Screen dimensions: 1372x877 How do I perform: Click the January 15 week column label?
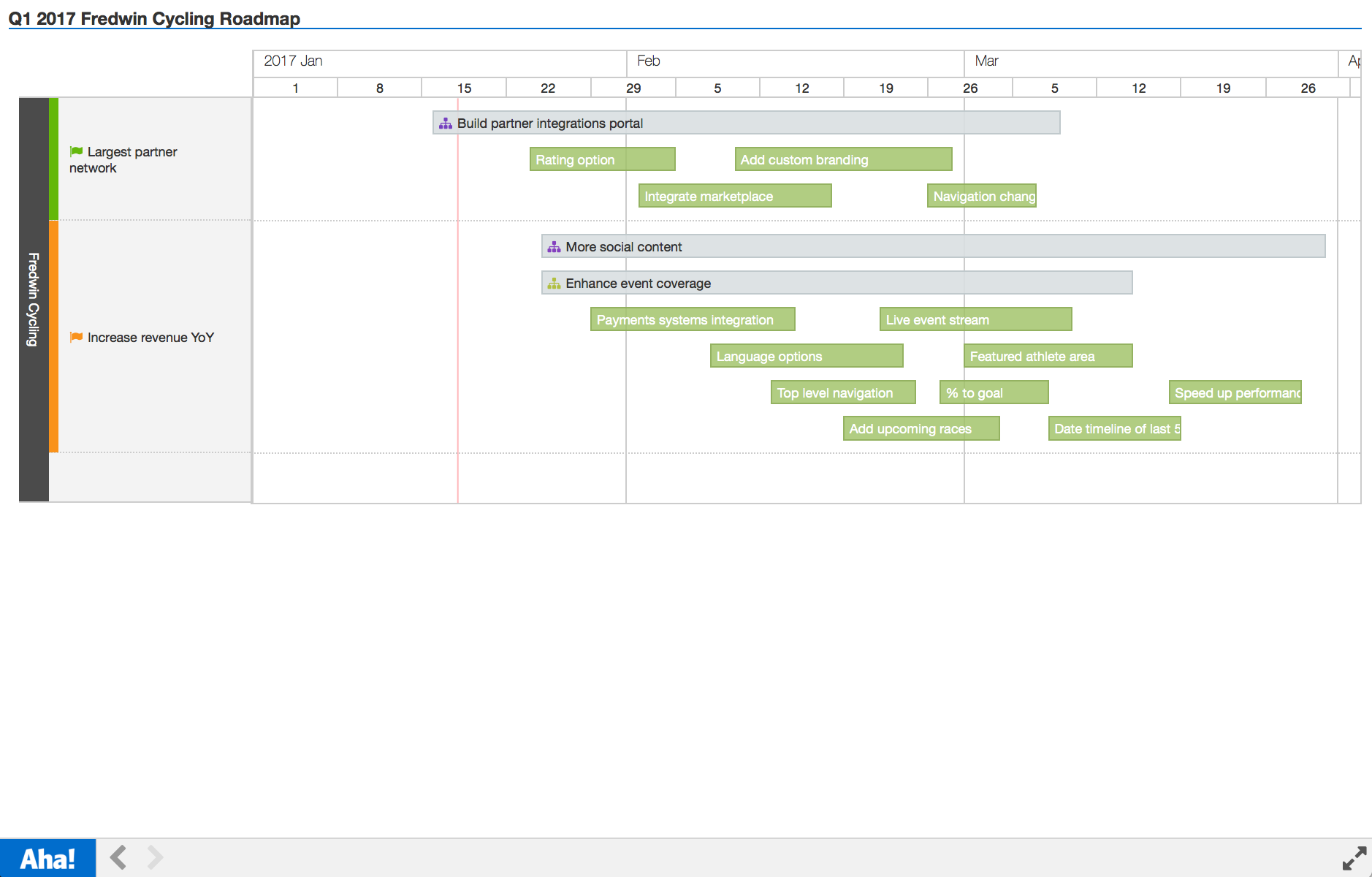click(464, 88)
